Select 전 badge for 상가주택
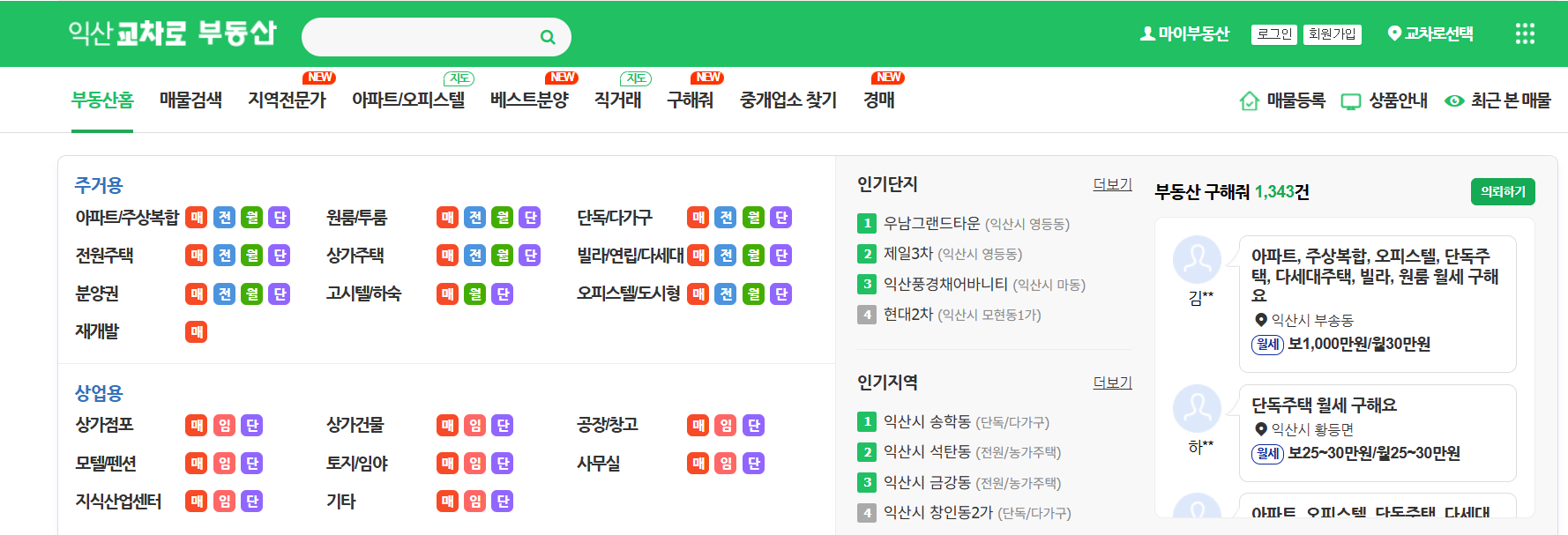This screenshot has height=535, width=1568. tap(475, 256)
